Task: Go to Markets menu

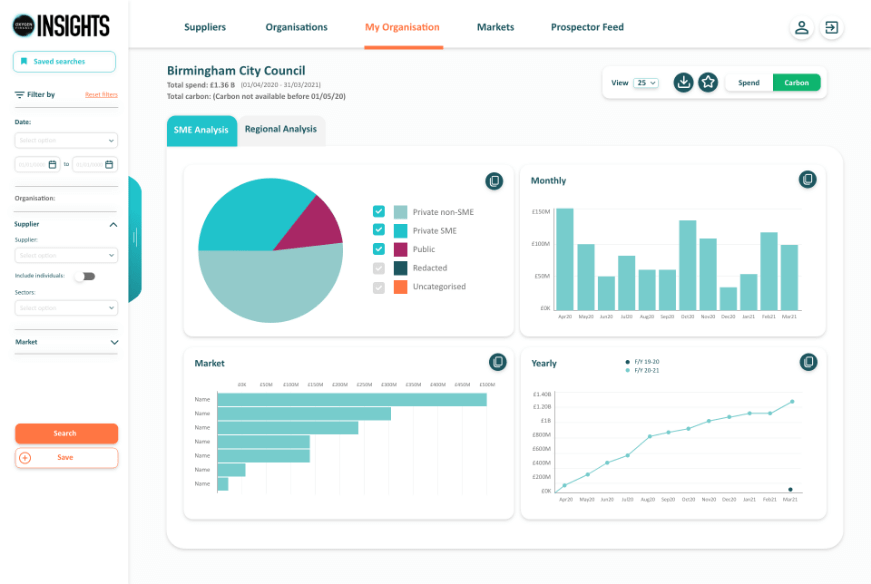Action: coord(495,27)
